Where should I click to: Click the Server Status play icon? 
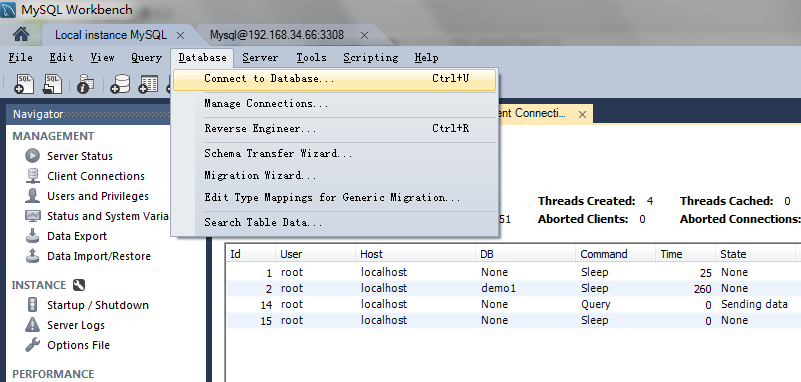coord(32,156)
